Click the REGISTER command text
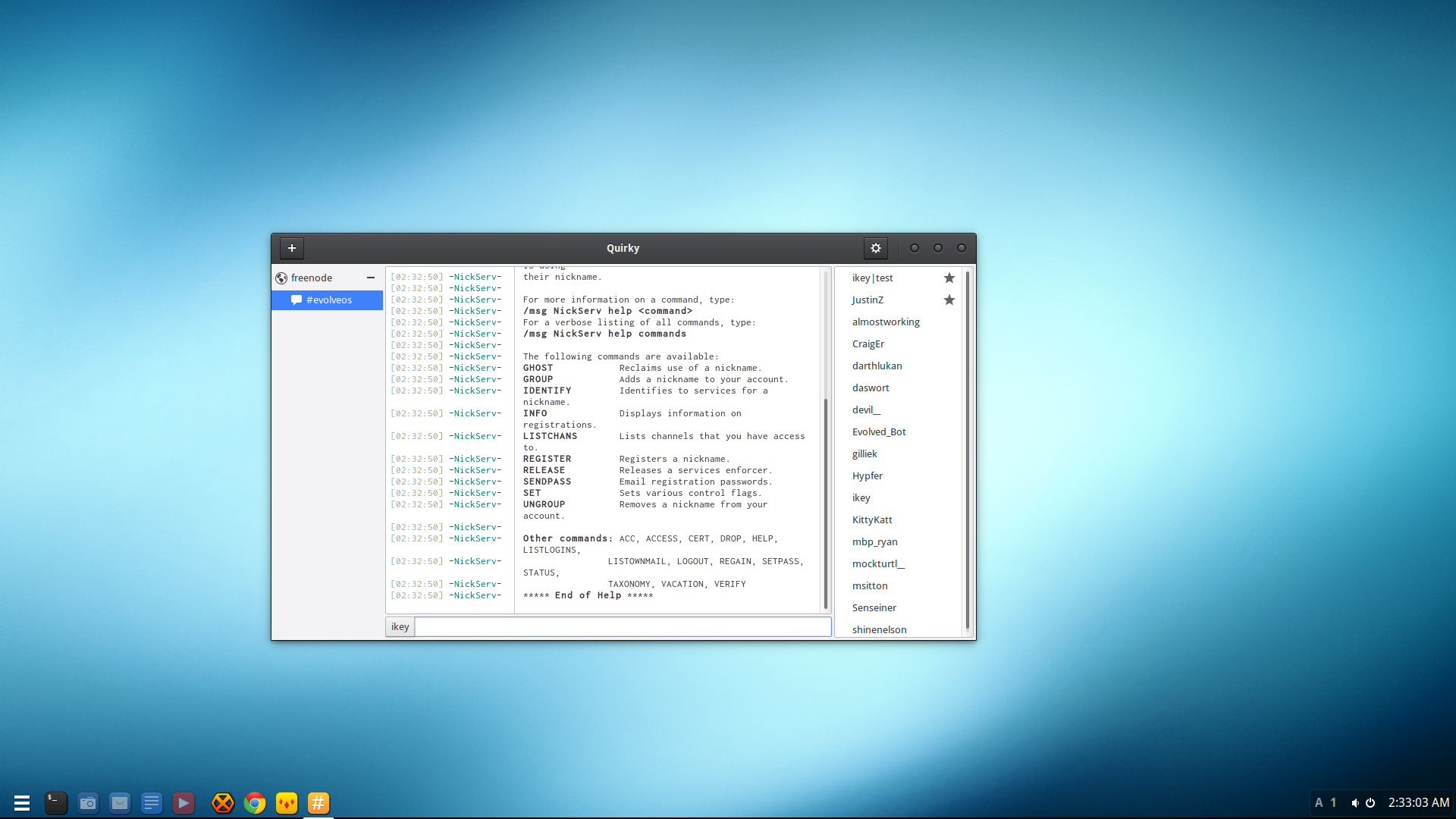 pos(547,459)
